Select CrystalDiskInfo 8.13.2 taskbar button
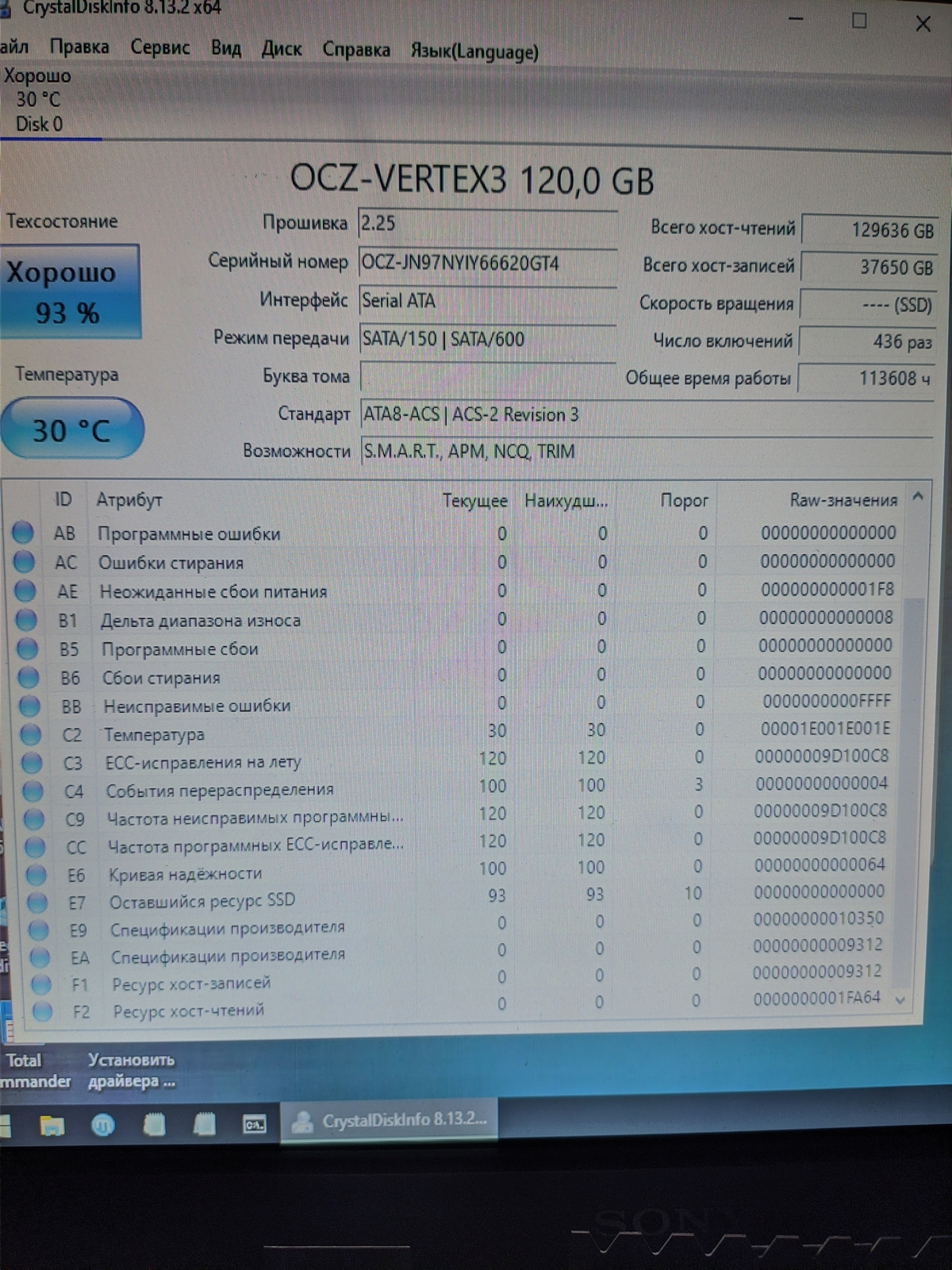Image resolution: width=952 pixels, height=1270 pixels. click(x=389, y=1120)
